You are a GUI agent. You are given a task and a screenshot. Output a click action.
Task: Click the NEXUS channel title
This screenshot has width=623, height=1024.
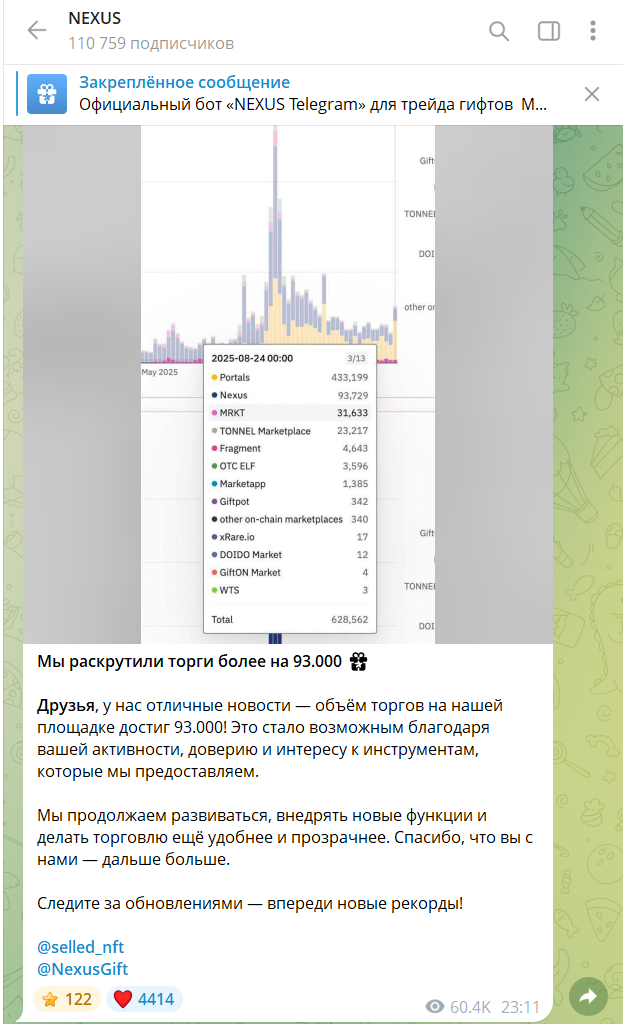coord(95,18)
